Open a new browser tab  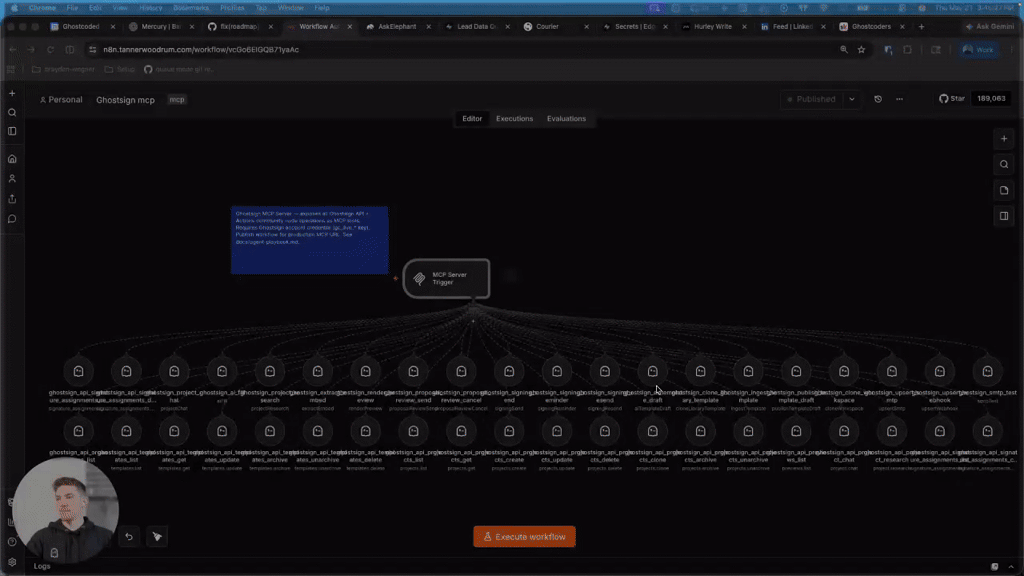tap(921, 27)
